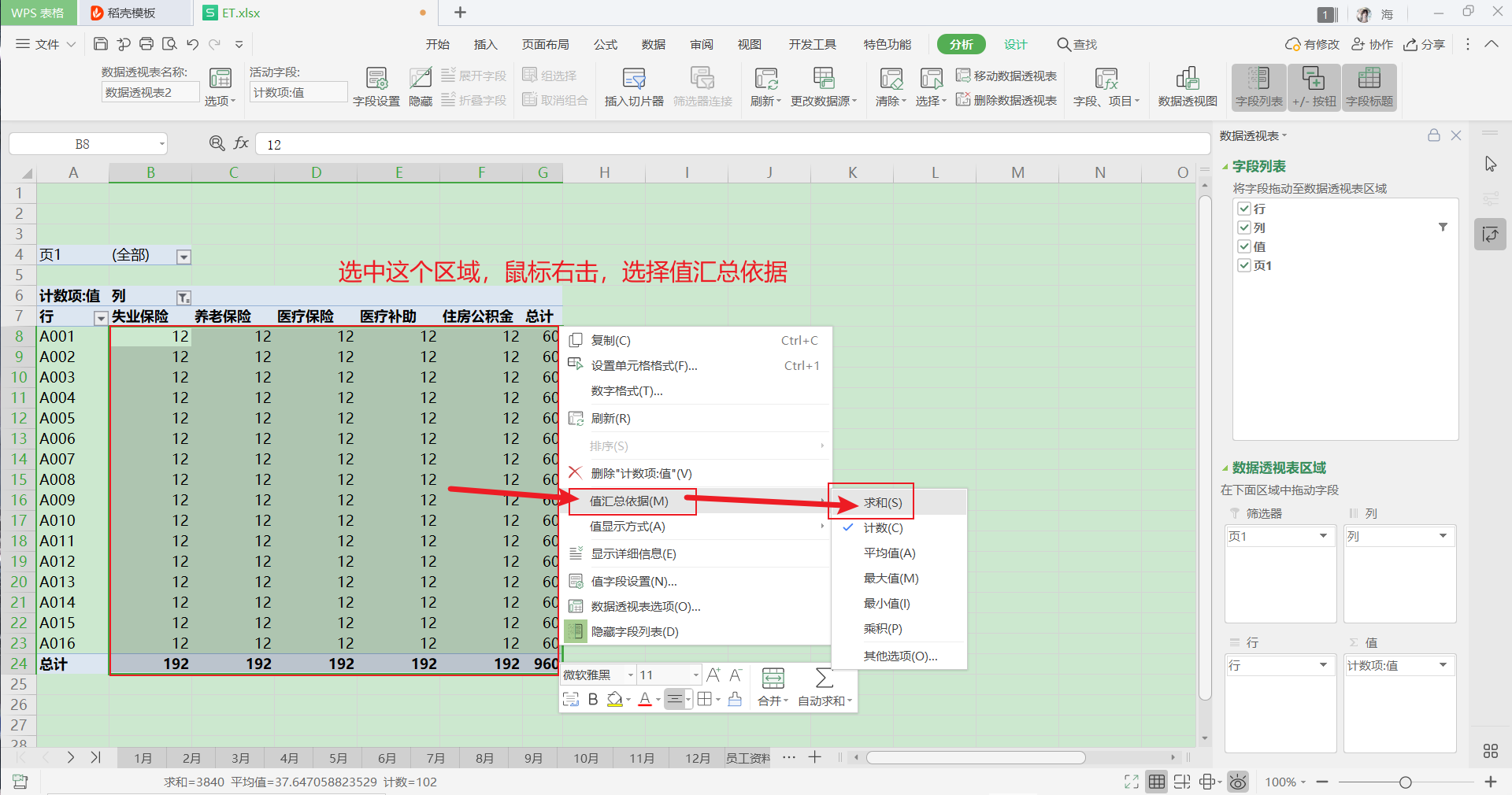The width and height of the screenshot is (1512, 795).
Task: Click 值字段设置(N)... context menu item
Action: tap(697, 581)
